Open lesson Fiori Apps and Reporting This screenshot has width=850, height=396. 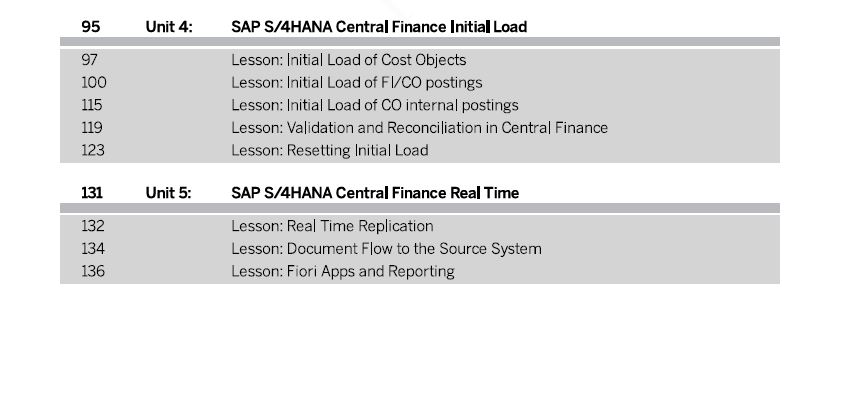(343, 271)
